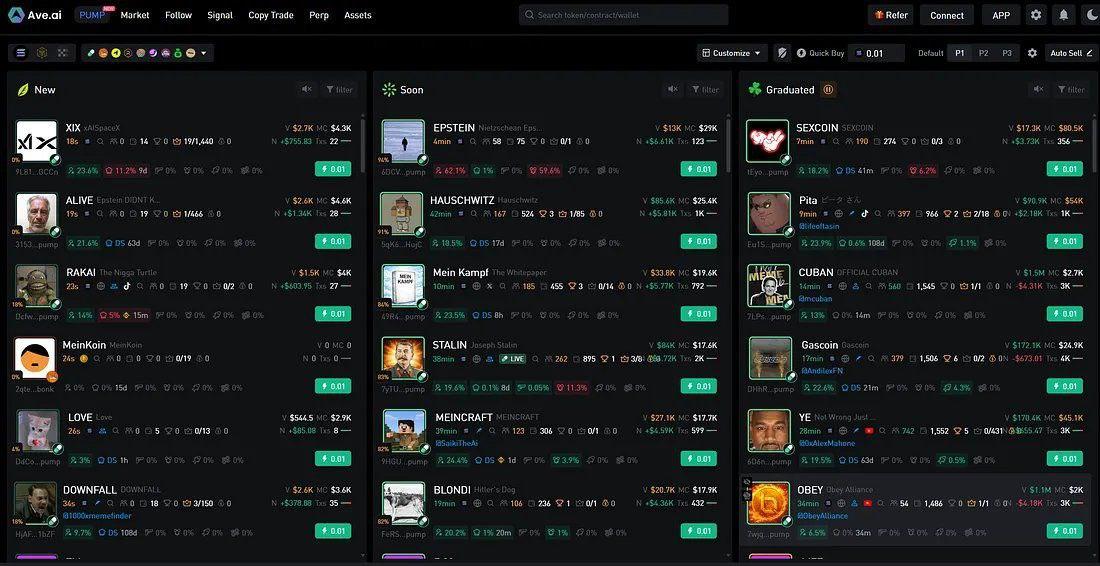Open the Ave.ai home logo
1100x566 pixels.
coord(35,15)
